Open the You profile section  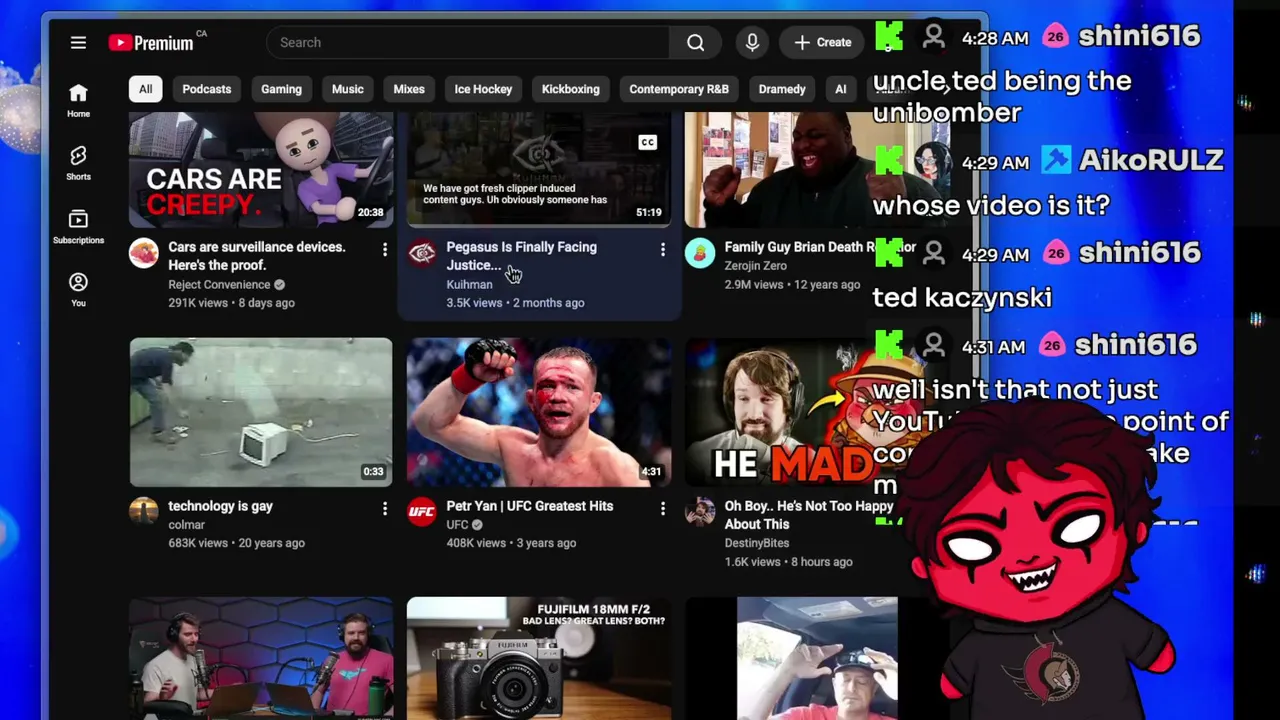point(78,290)
